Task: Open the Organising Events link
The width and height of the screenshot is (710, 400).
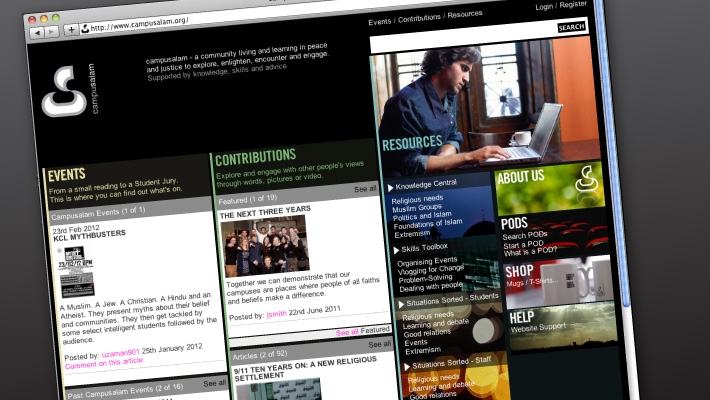Action: (x=427, y=261)
